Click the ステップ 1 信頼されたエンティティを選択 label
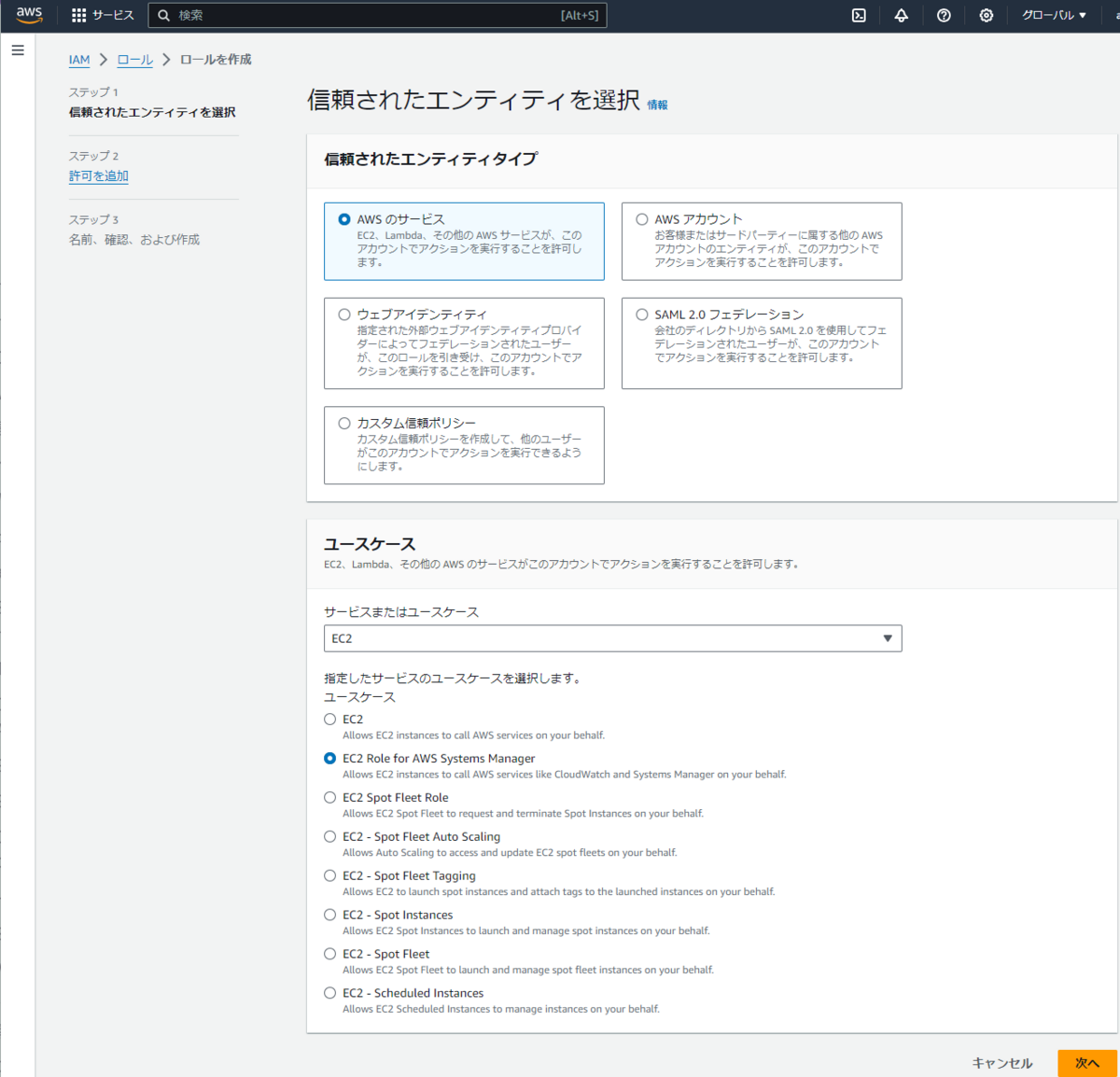The width and height of the screenshot is (1120, 1077). coord(152,113)
